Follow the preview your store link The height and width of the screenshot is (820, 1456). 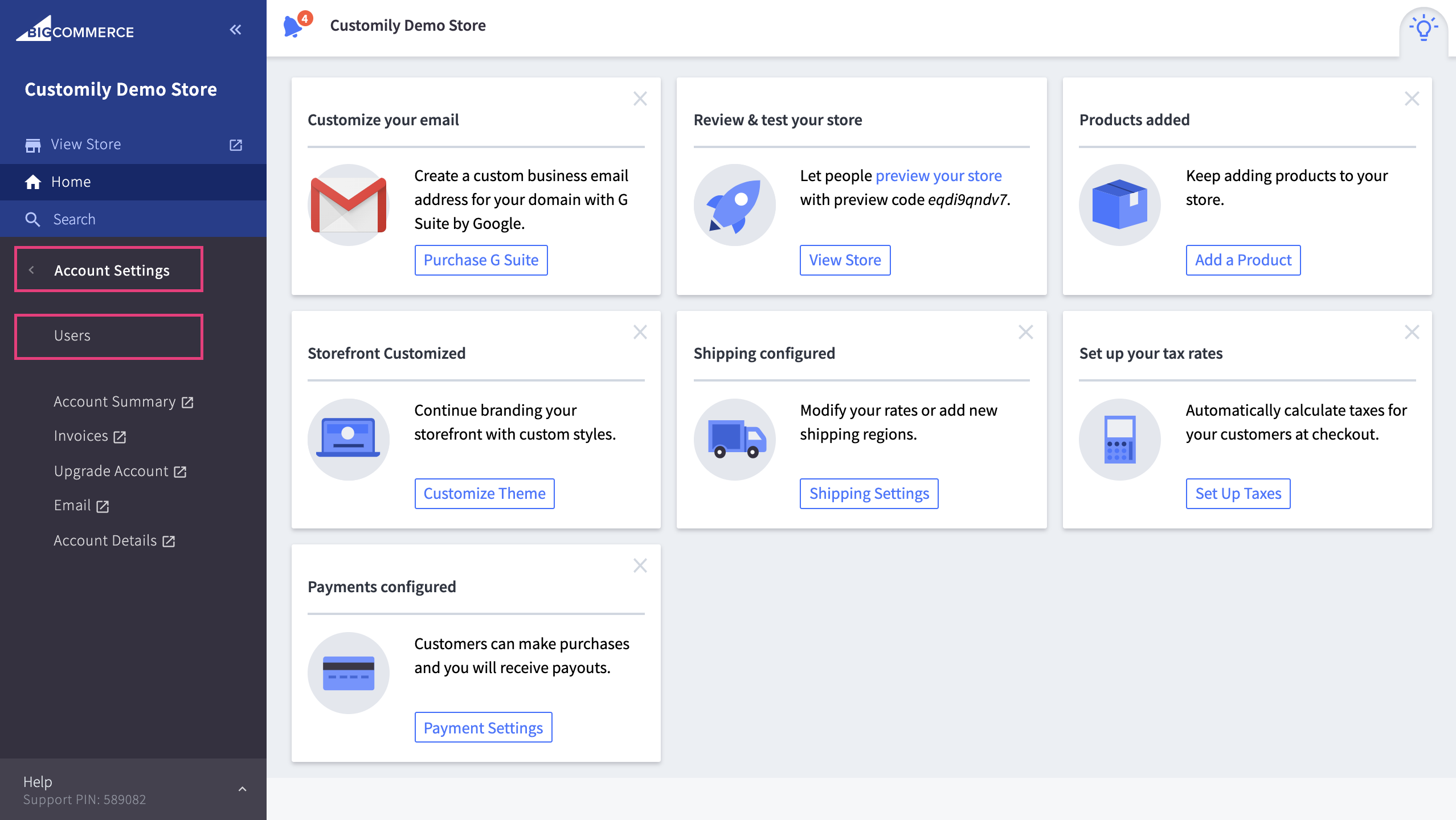[938, 176]
